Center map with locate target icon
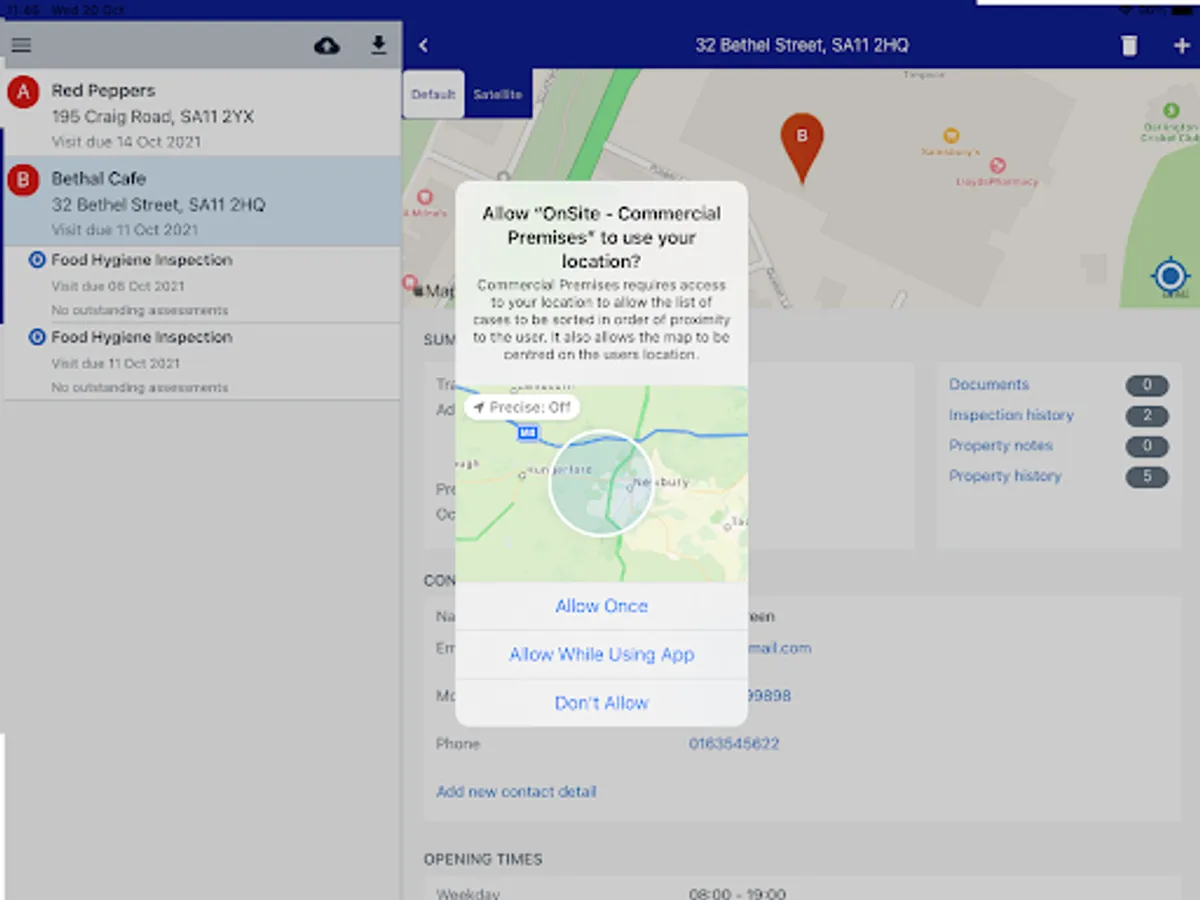Image resolution: width=1200 pixels, height=900 pixels. 1170,277
